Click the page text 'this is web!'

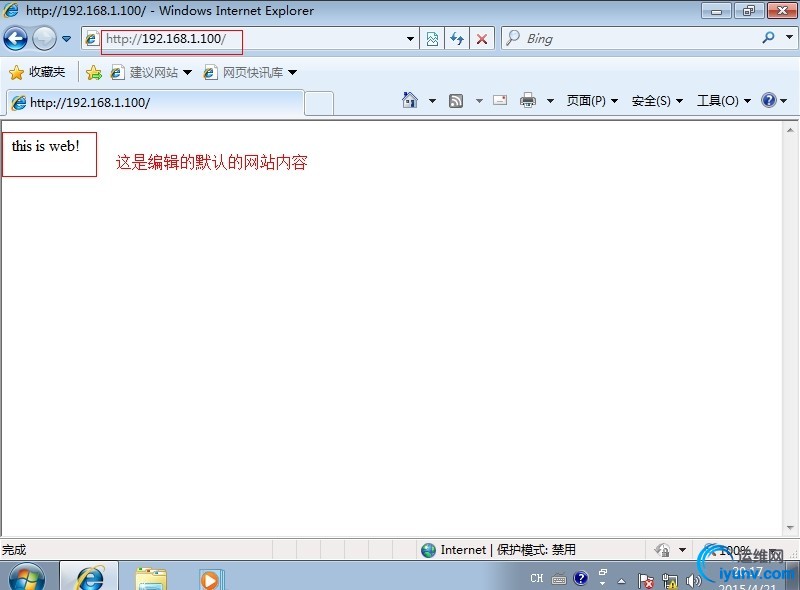coord(45,146)
